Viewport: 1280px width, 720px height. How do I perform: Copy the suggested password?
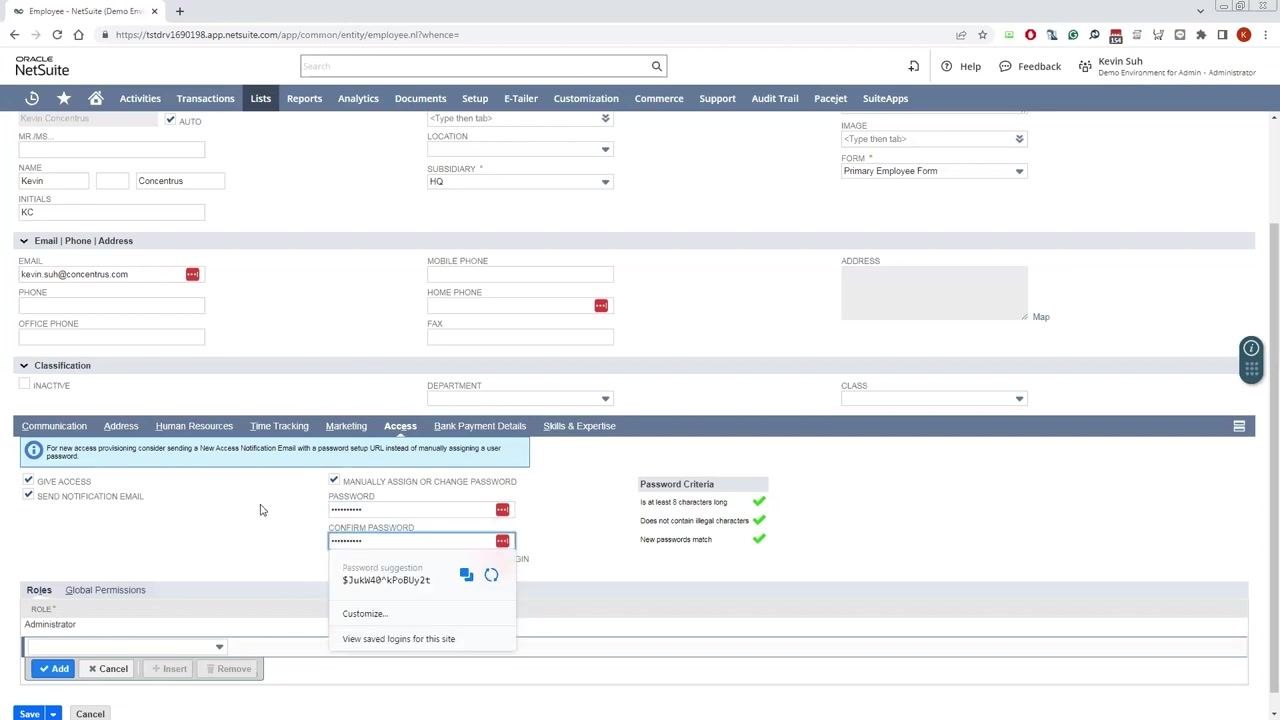coord(466,575)
